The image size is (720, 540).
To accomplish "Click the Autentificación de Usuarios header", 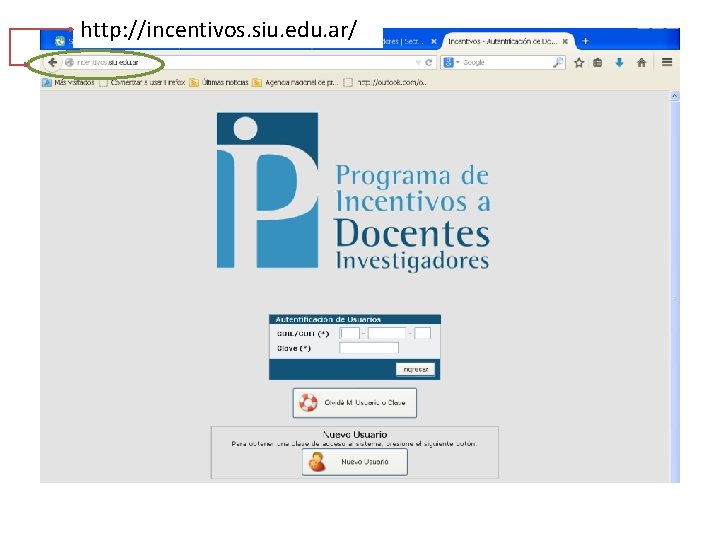I will [354, 319].
